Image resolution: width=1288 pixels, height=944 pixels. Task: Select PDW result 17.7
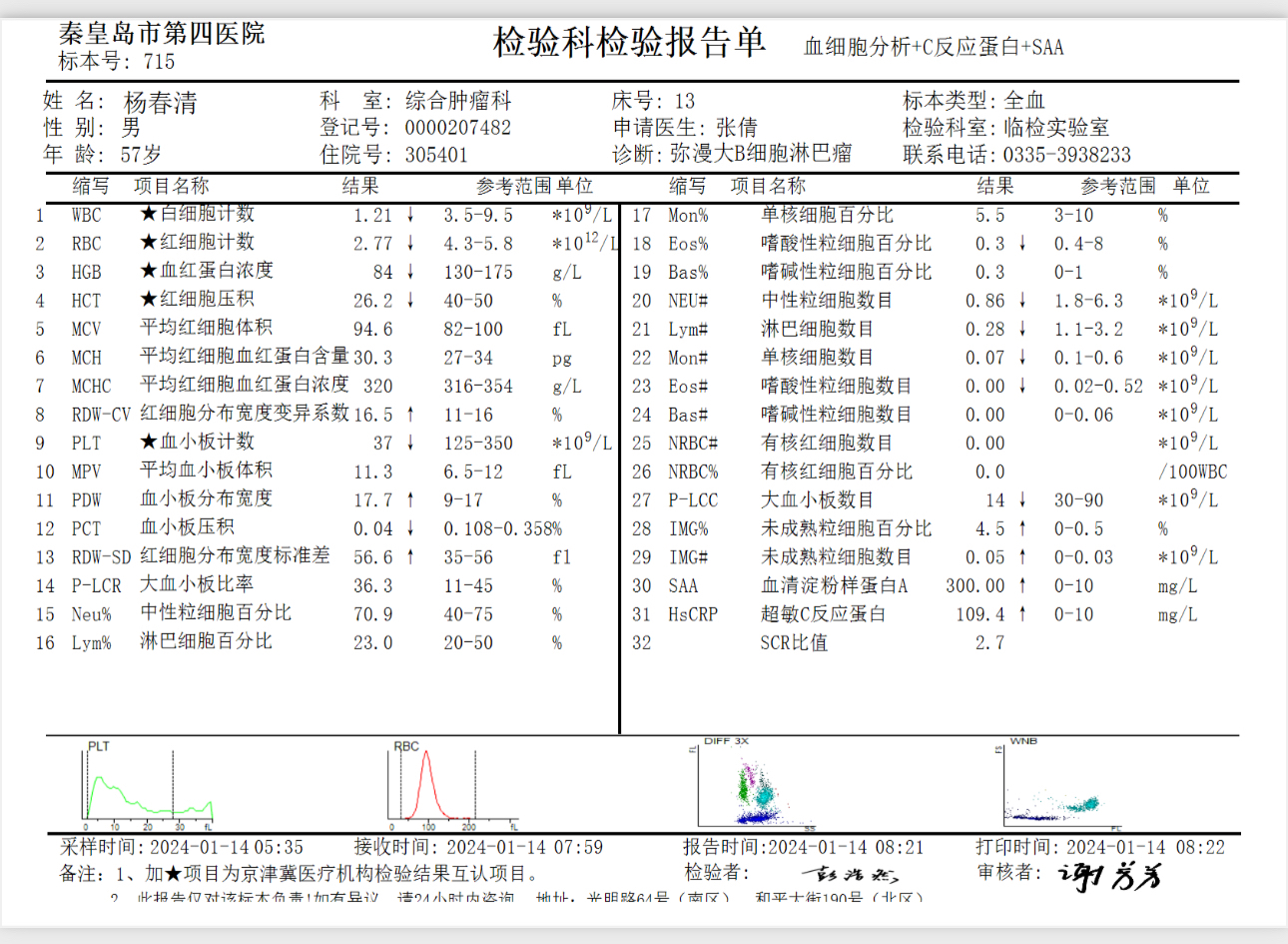coord(372,499)
